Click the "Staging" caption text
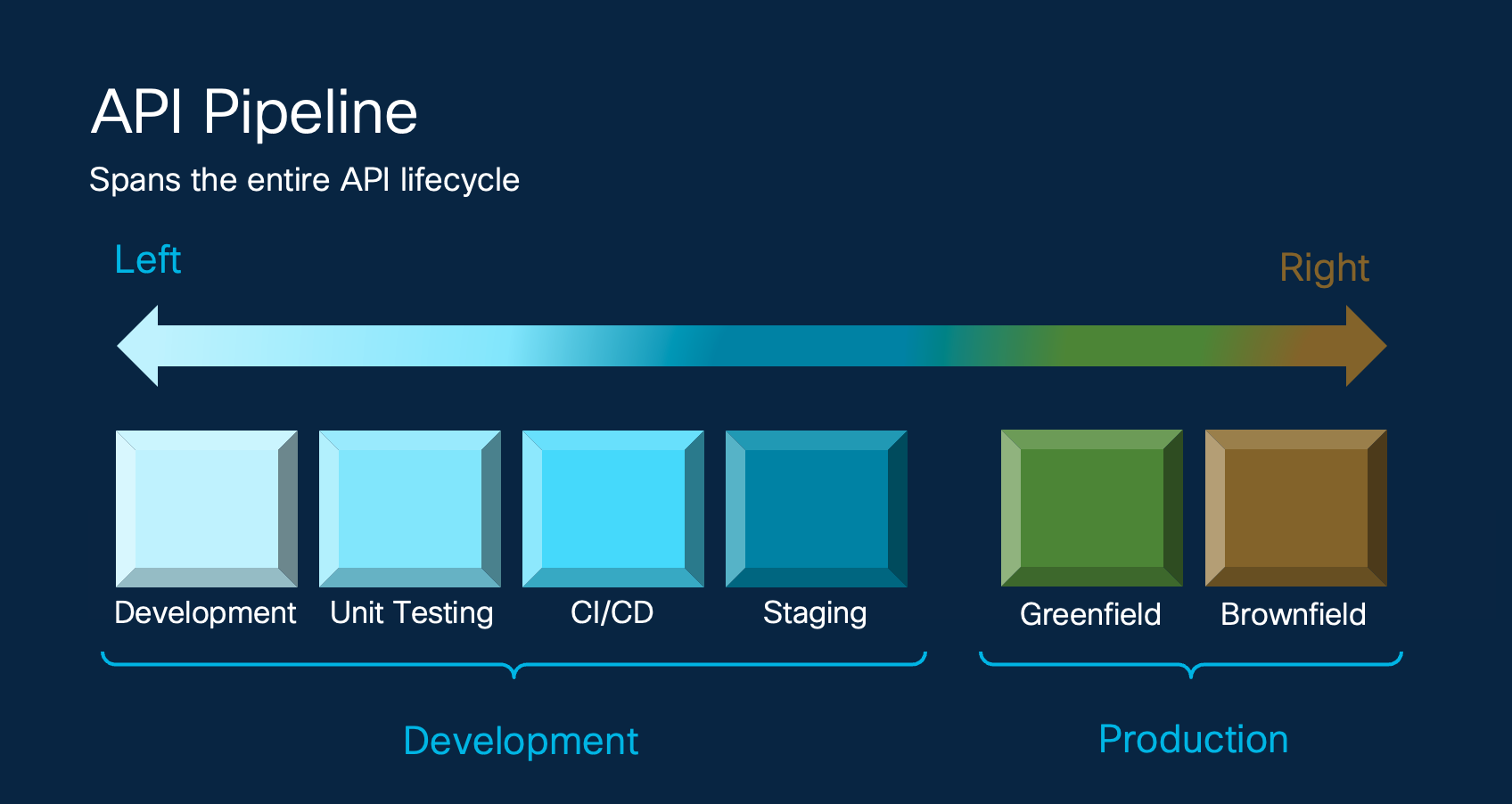 (815, 612)
